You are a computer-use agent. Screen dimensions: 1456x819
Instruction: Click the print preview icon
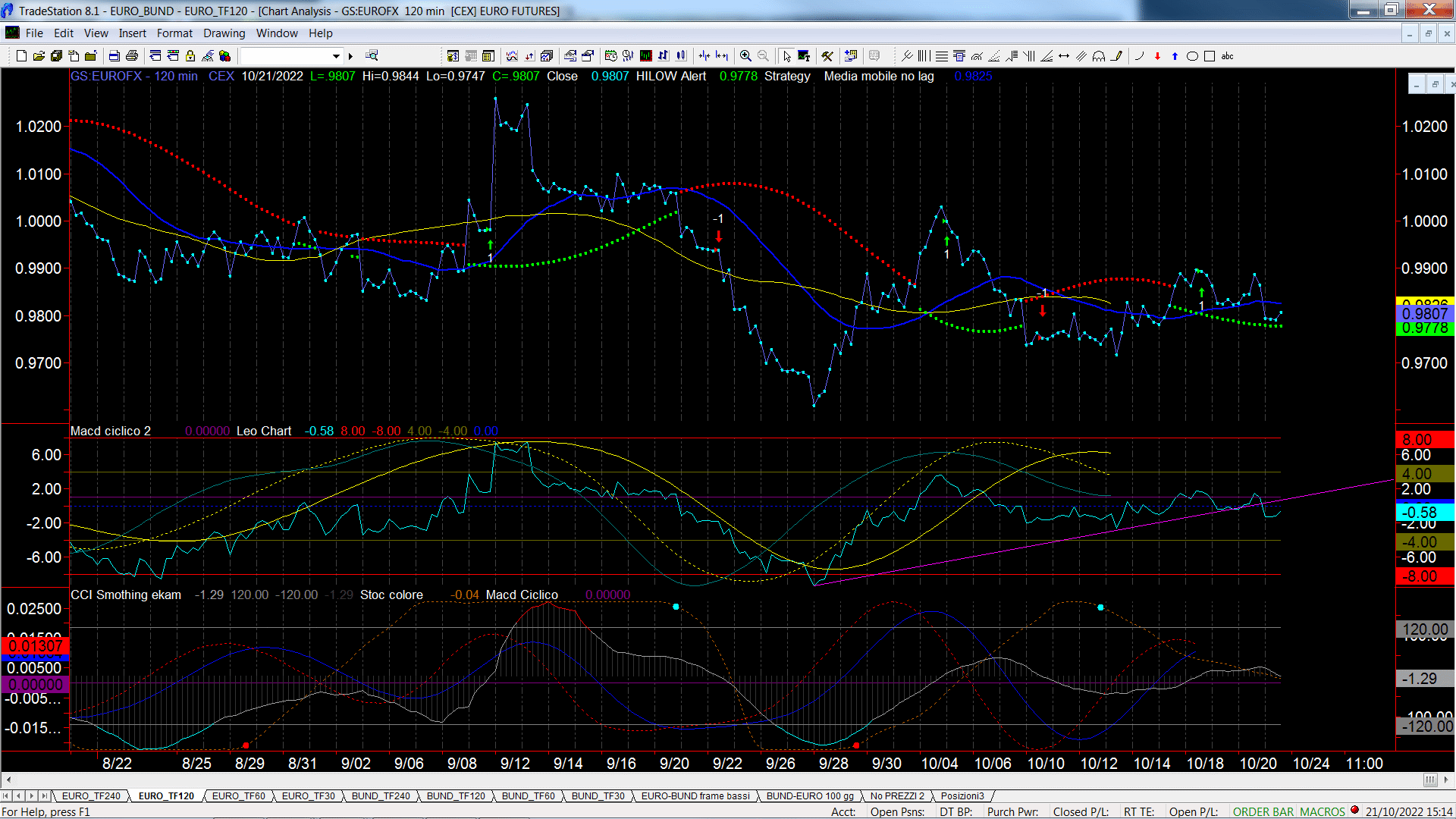tap(115, 55)
